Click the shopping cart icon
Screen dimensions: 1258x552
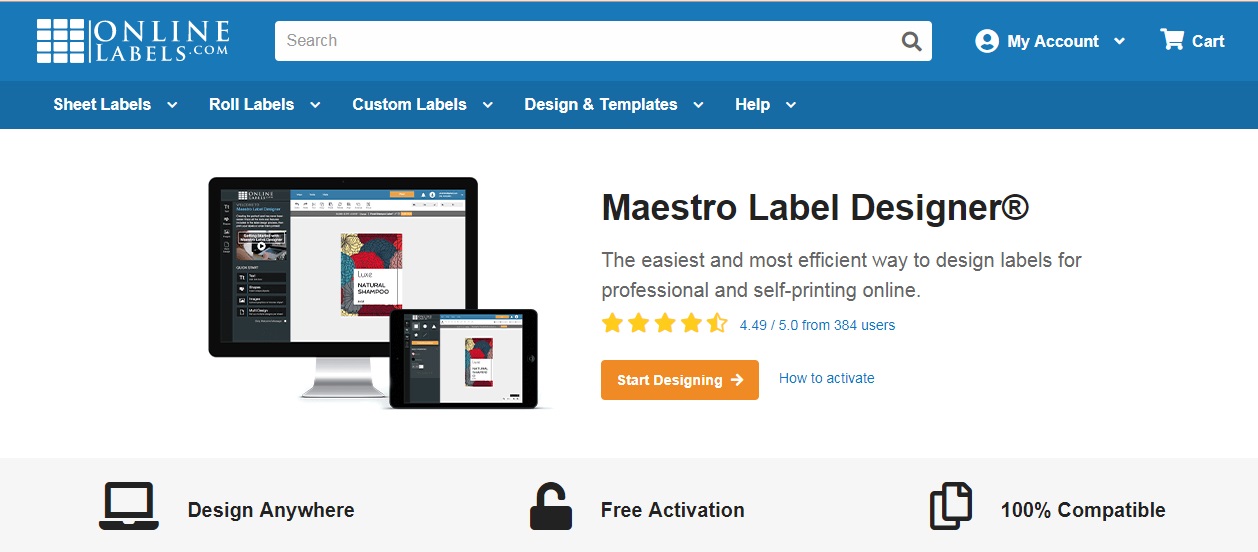[x=1171, y=40]
